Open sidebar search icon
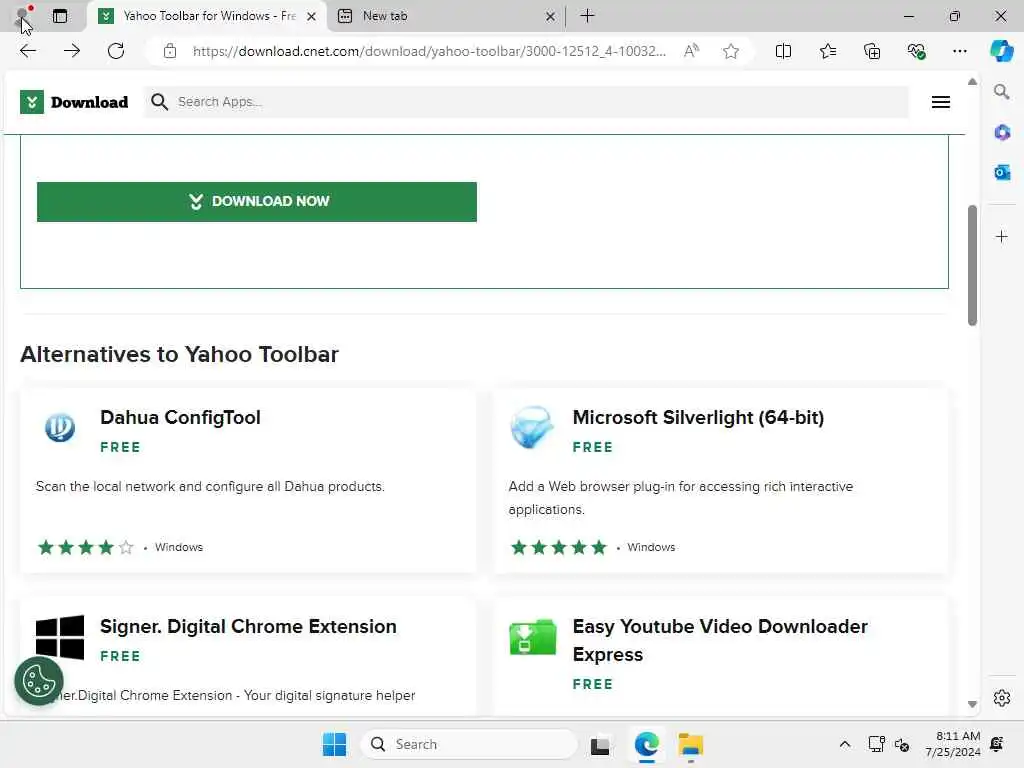Viewport: 1024px width, 768px height. tap(1001, 92)
